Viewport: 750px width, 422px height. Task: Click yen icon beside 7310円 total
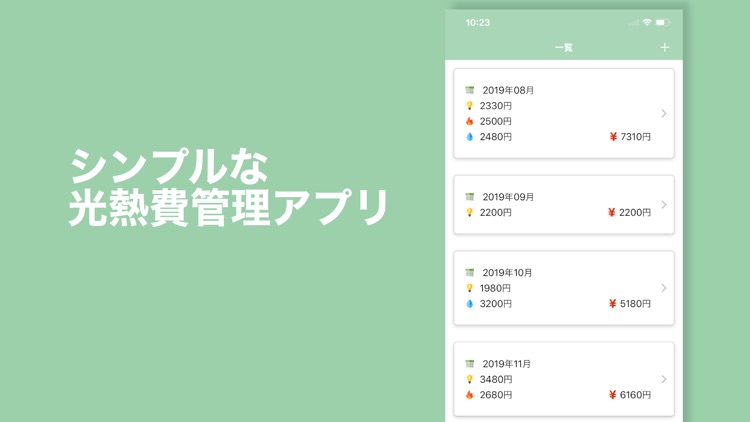[613, 137]
